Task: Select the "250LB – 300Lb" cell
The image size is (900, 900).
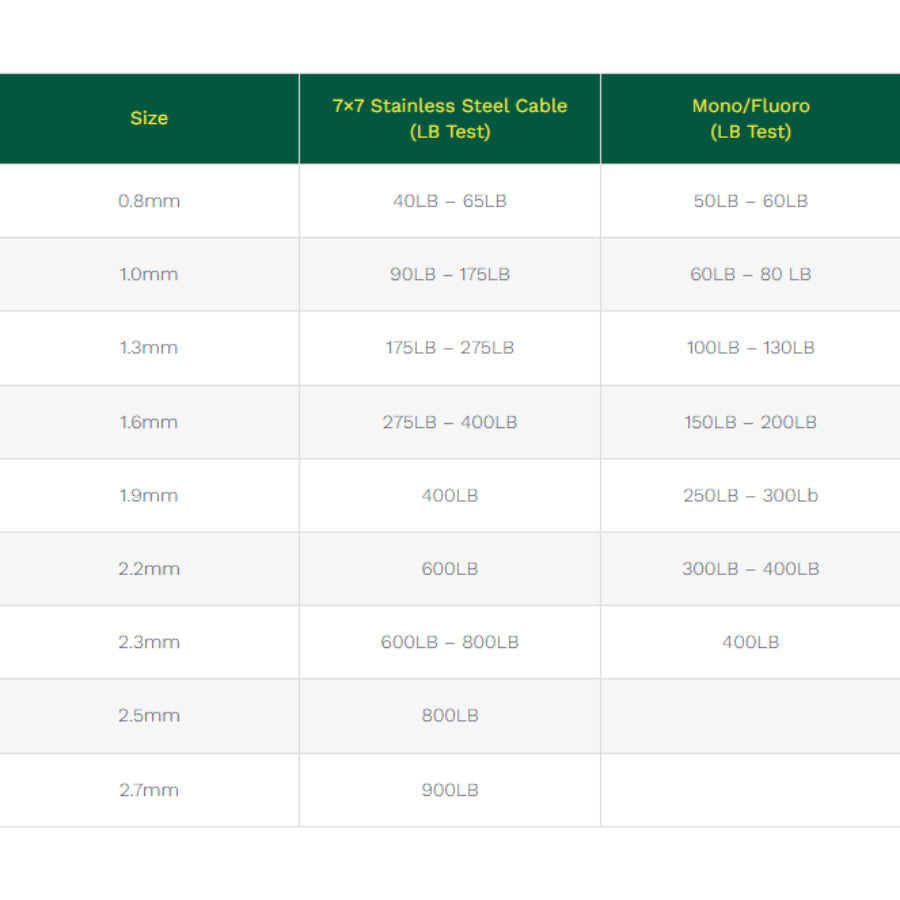Action: 751,495
